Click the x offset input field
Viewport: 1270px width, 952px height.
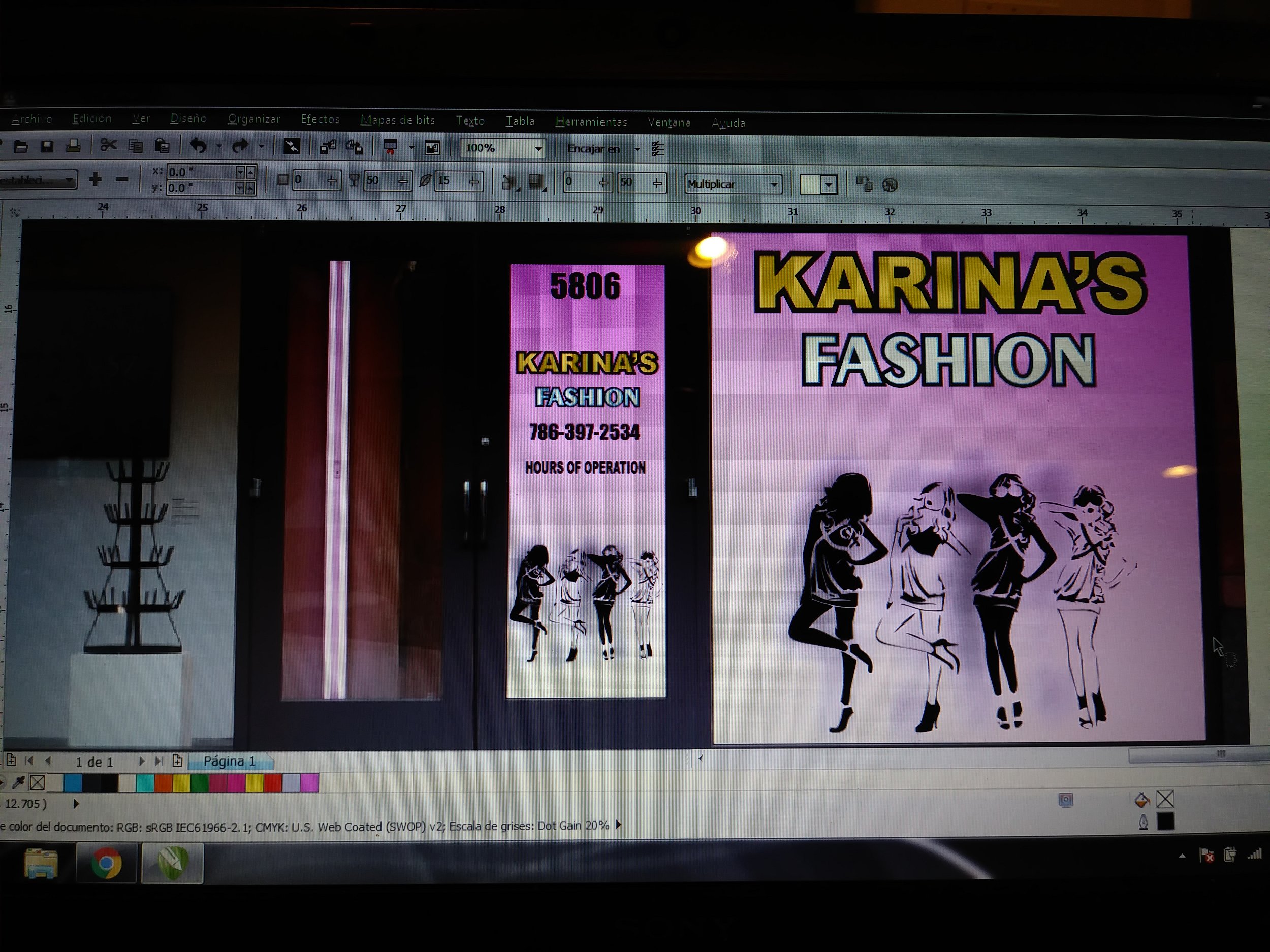[x=202, y=172]
